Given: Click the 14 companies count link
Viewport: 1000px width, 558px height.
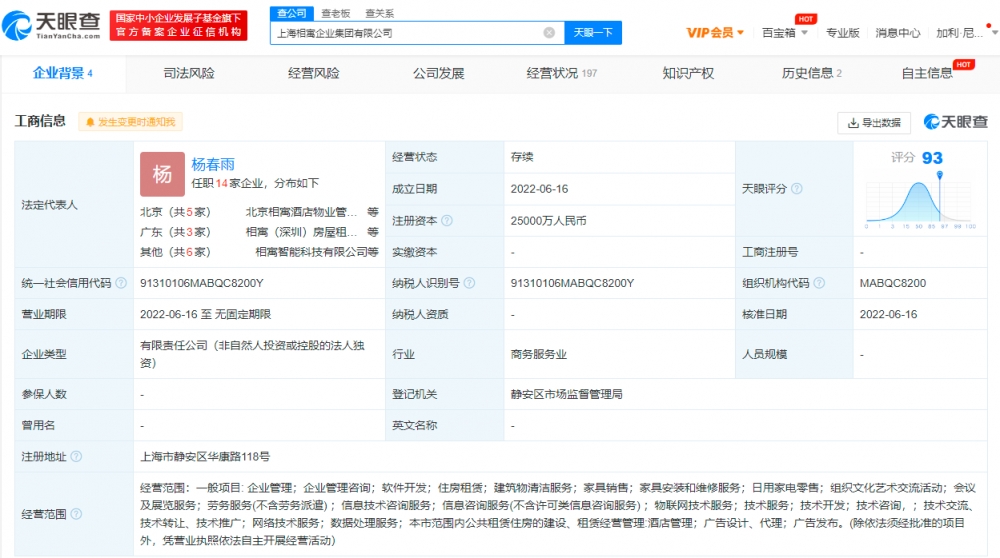Looking at the screenshot, I should (221, 184).
